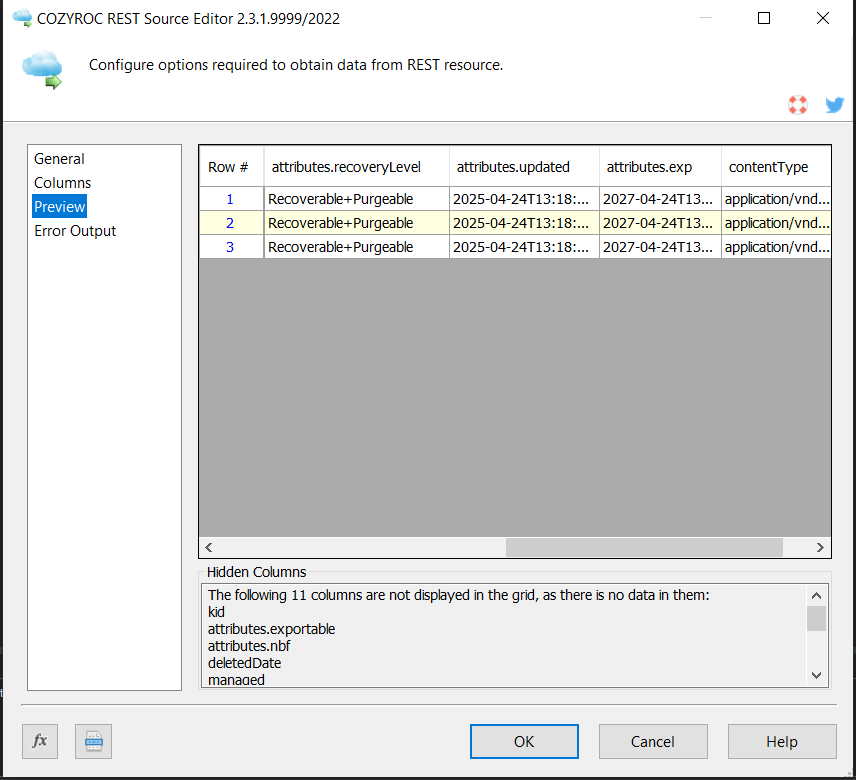
Task: Click contentType cell in row 2
Action: pyautogui.click(x=776, y=223)
